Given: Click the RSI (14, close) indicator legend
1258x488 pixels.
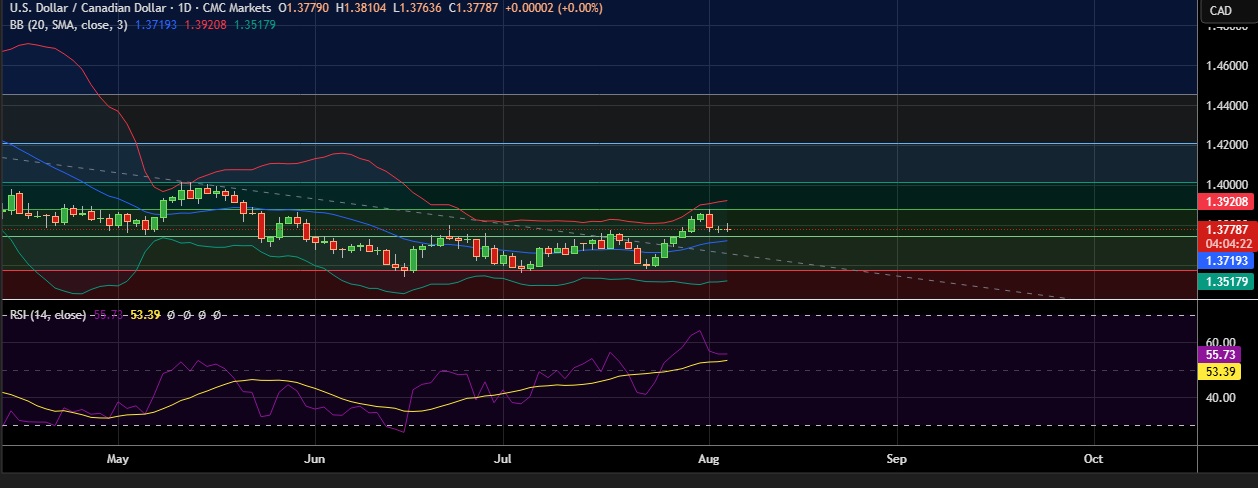Looking at the screenshot, I should pyautogui.click(x=47, y=314).
